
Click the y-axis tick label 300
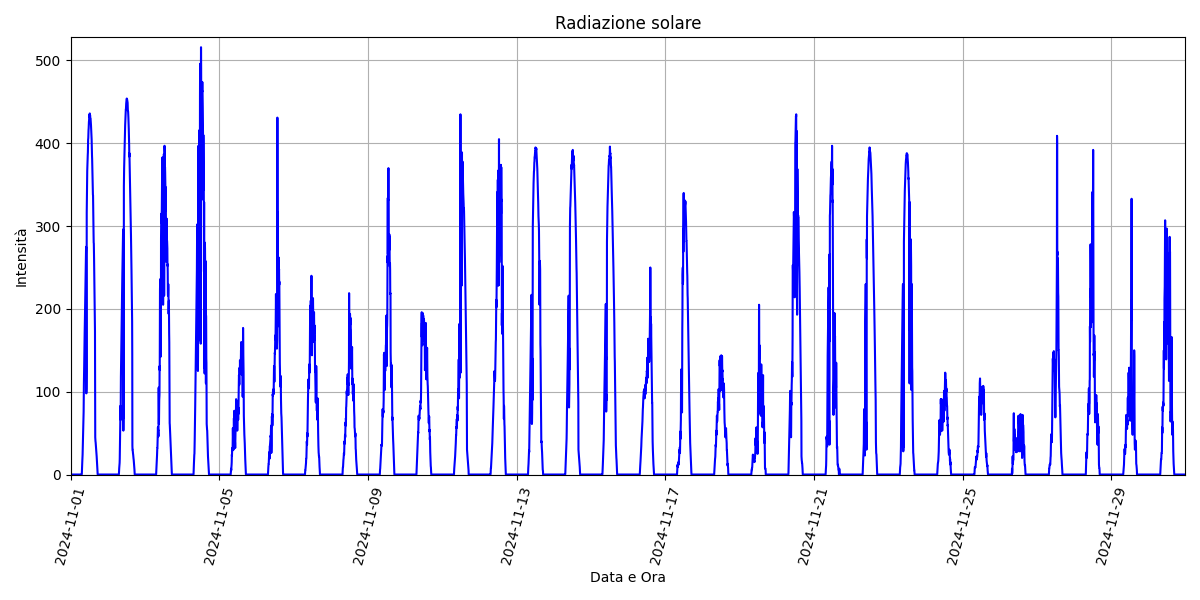(48, 227)
